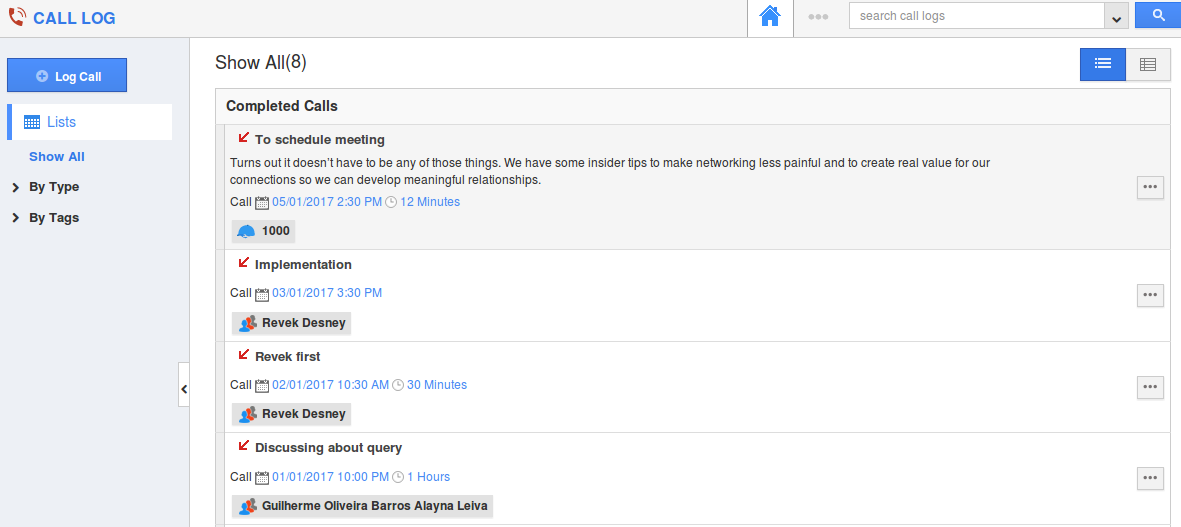Open the search call logs dropdown arrow

[x=1116, y=17]
